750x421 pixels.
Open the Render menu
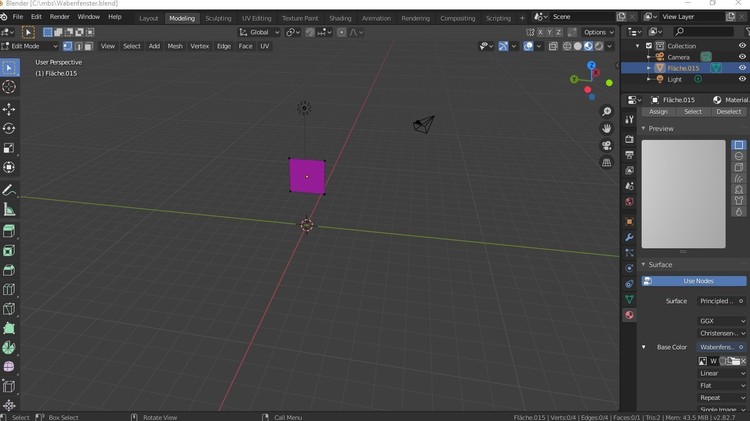[60, 17]
